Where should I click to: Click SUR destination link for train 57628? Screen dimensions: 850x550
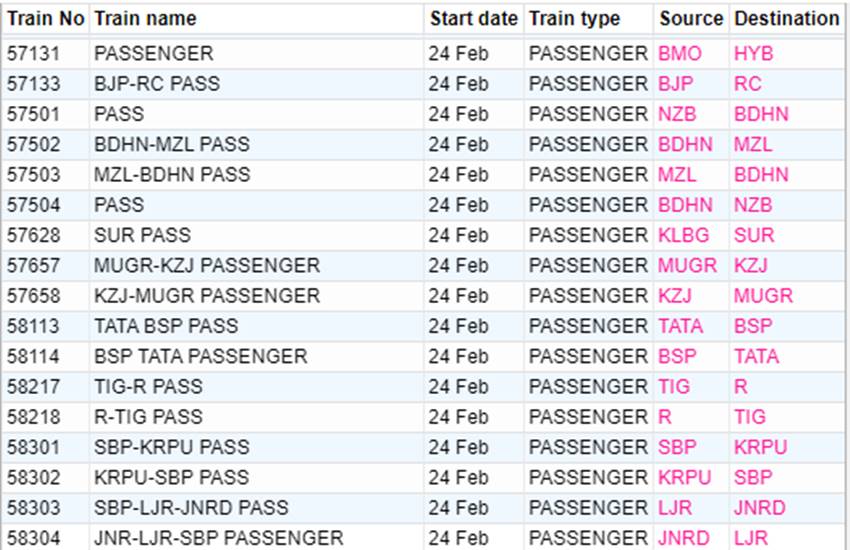pyautogui.click(x=754, y=235)
